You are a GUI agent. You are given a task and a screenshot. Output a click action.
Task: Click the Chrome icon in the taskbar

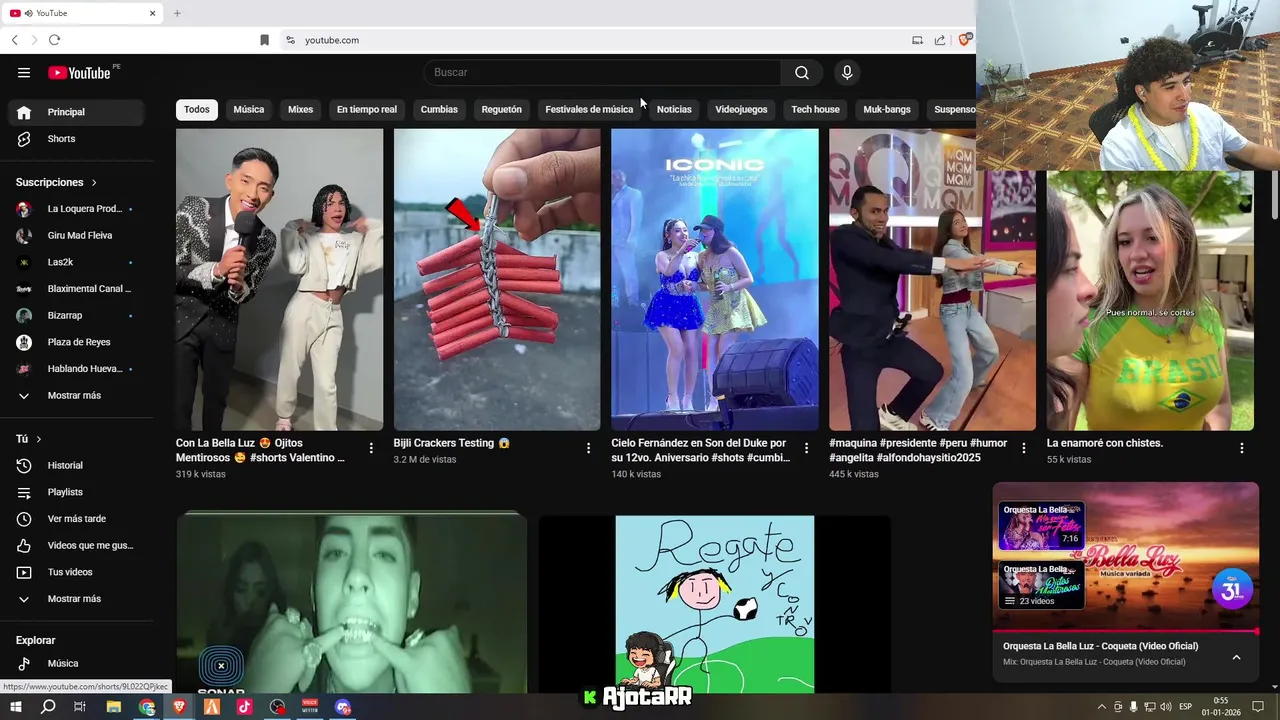(147, 706)
